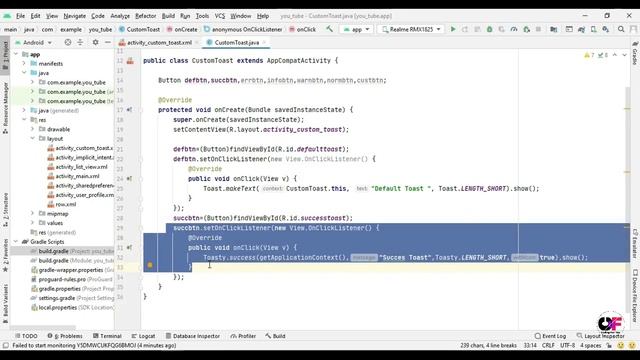Click the Select Opened File target icon
Viewport: 640px width, 360px height.
coord(68,42)
